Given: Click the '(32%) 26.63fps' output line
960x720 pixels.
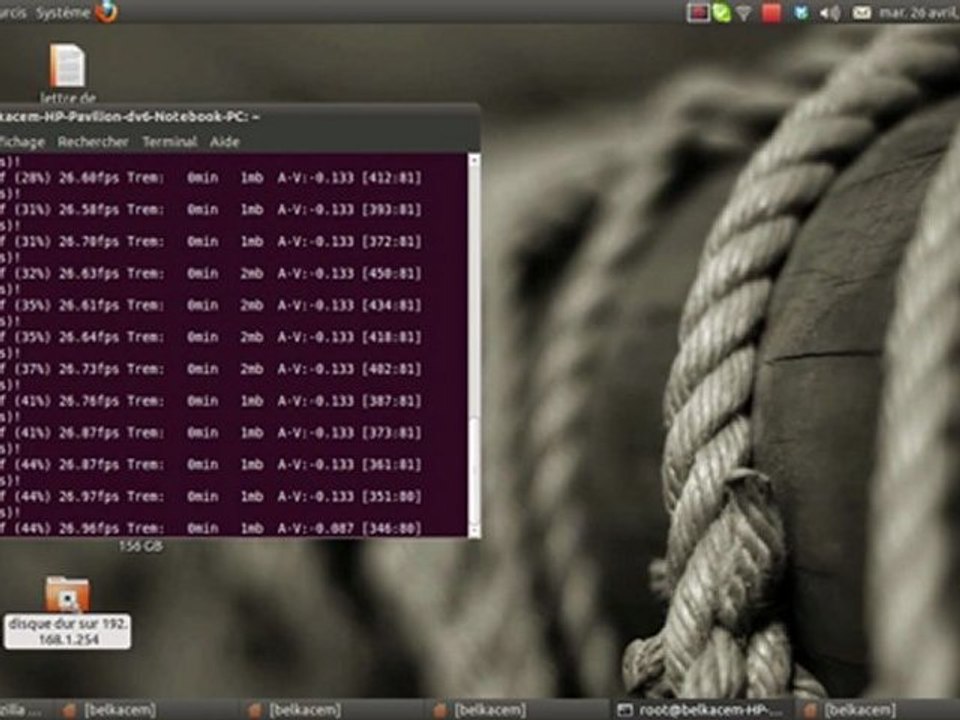Looking at the screenshot, I should click(x=211, y=274).
